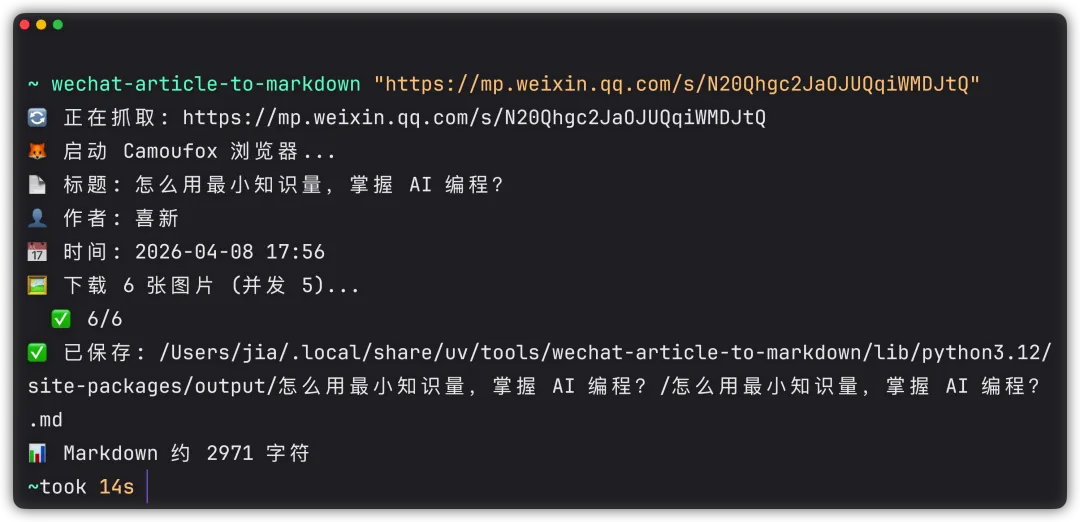Open the mp.weixin.qq.com link after 正在抓取

pyautogui.click(x=474, y=118)
